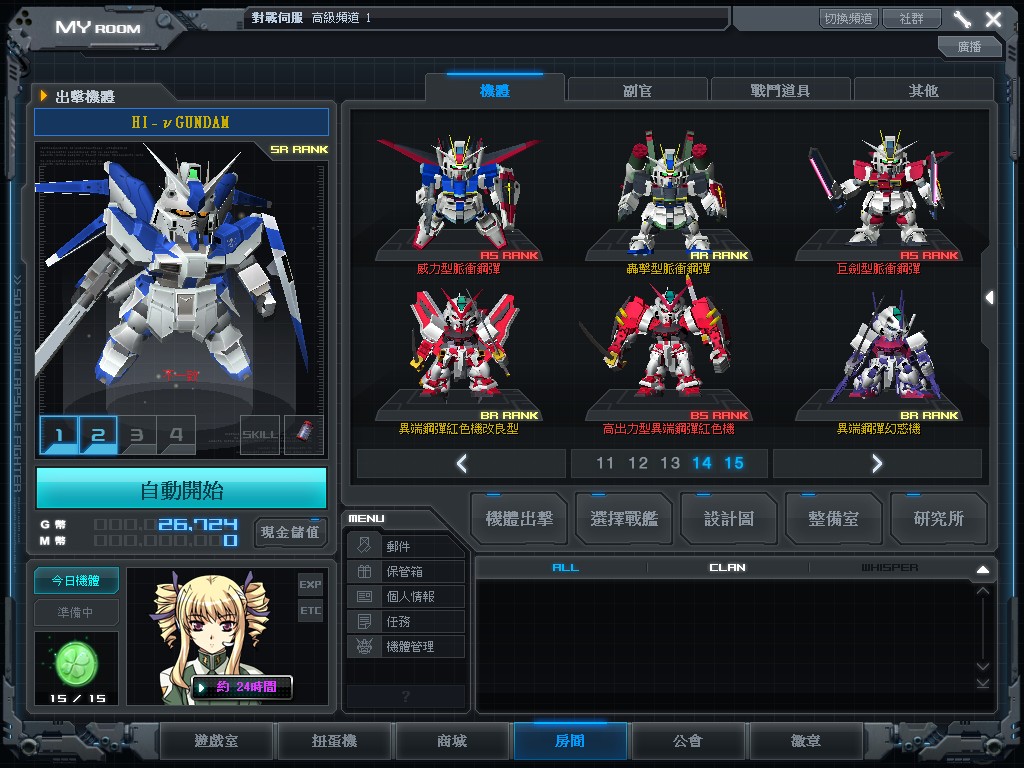Image resolution: width=1024 pixels, height=768 pixels.
Task: Switch to unit slot 2
Action: 98,435
